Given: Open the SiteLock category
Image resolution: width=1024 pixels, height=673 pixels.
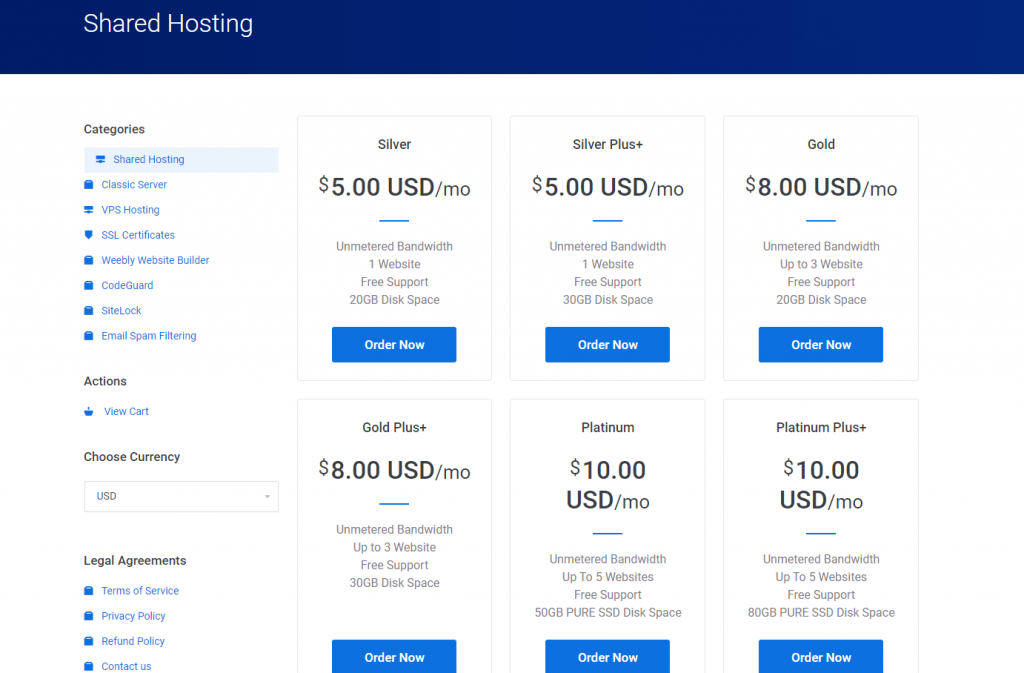Looking at the screenshot, I should click(121, 311).
